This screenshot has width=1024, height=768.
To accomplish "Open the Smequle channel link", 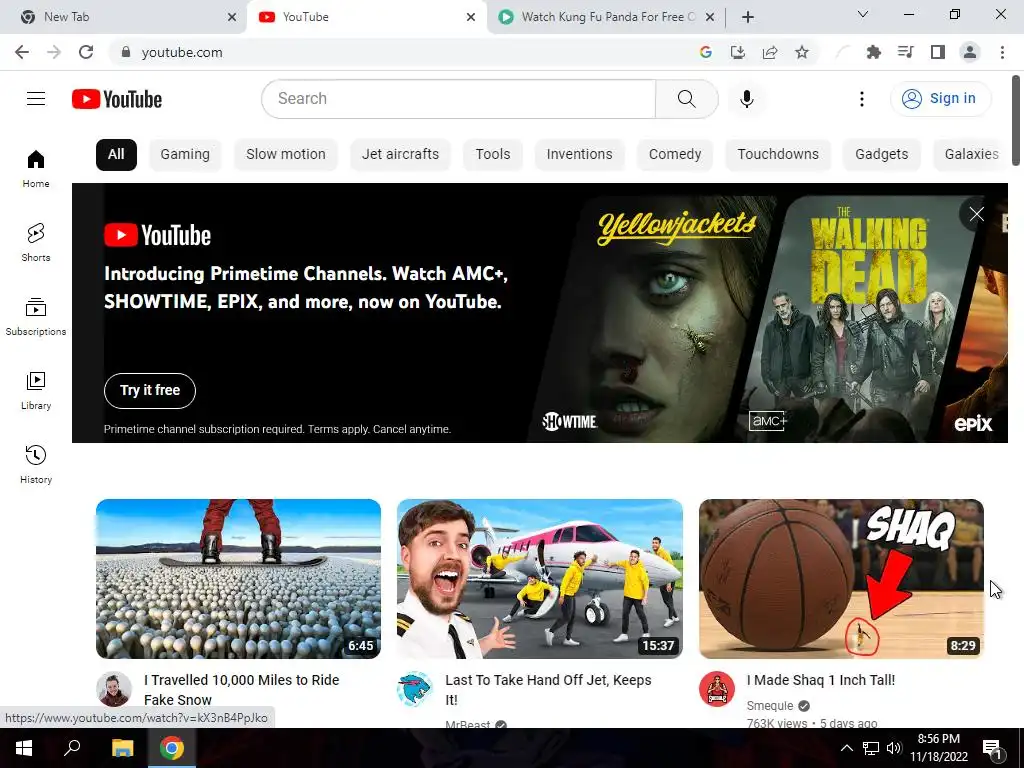I will click(x=770, y=706).
